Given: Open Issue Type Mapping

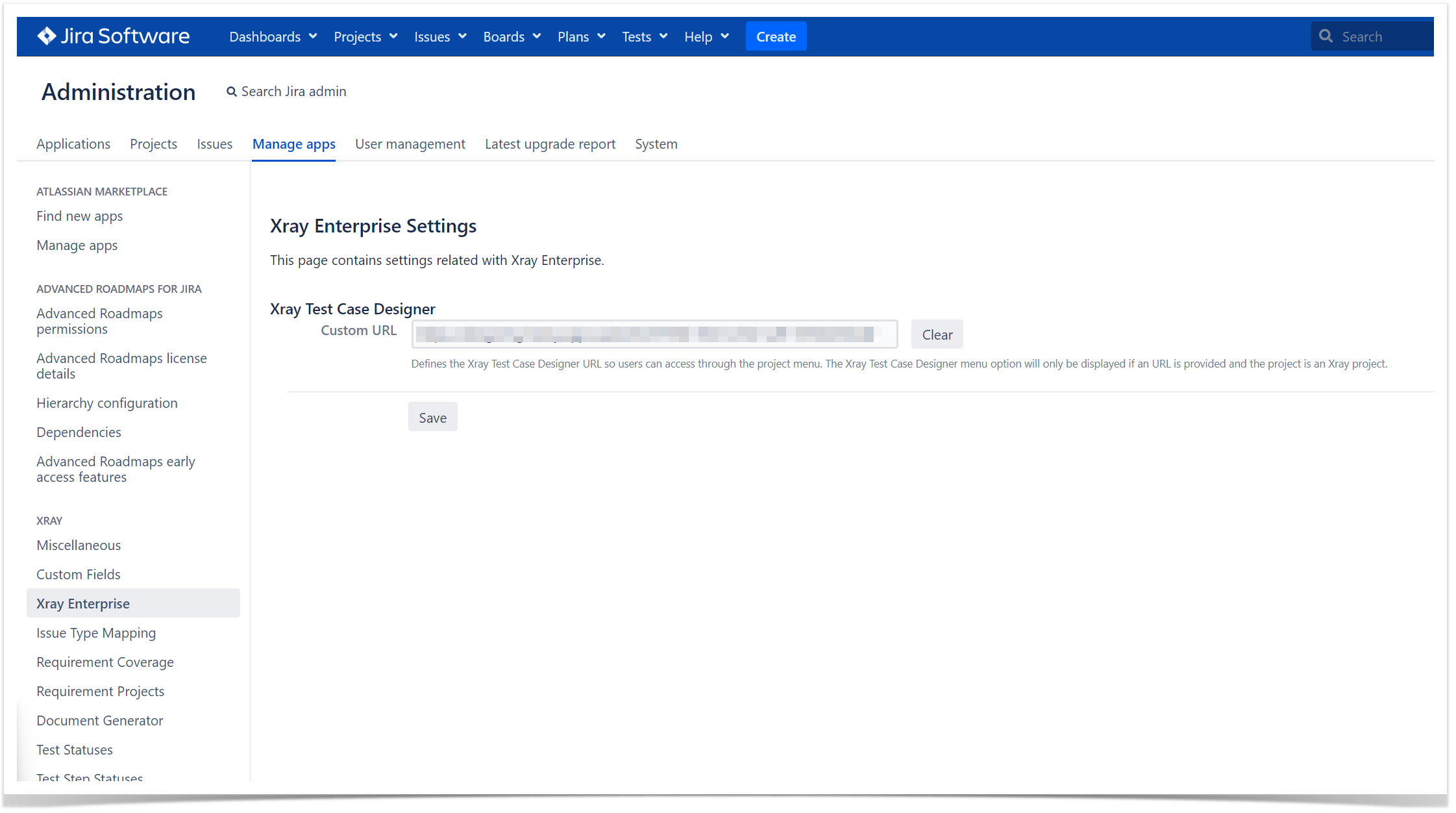Looking at the screenshot, I should (96, 633).
